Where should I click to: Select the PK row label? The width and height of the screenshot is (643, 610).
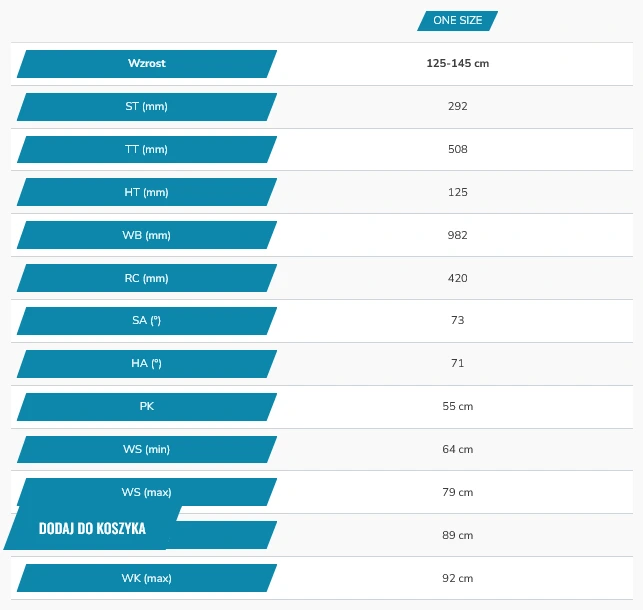tap(146, 407)
